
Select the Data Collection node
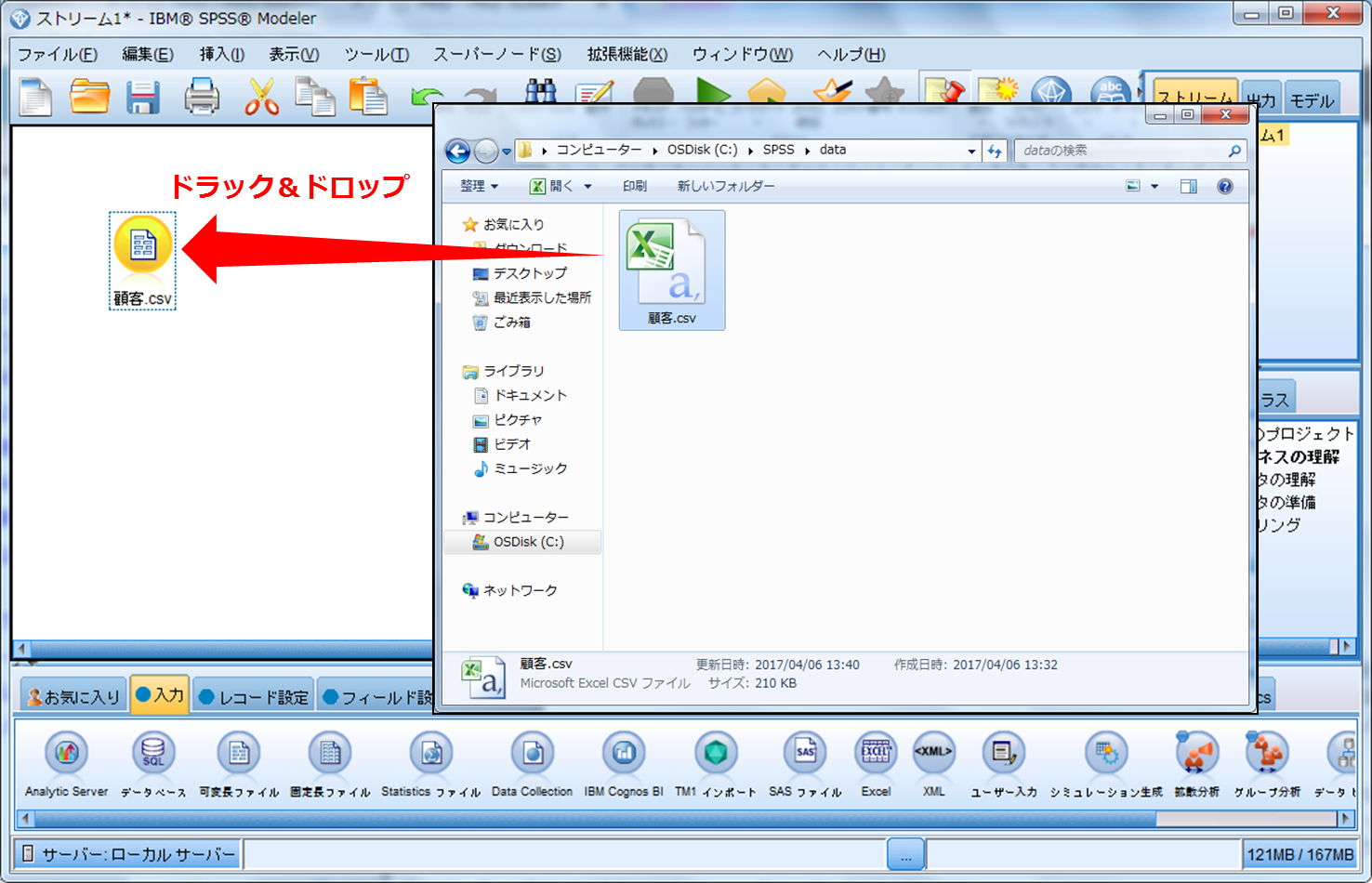click(533, 764)
